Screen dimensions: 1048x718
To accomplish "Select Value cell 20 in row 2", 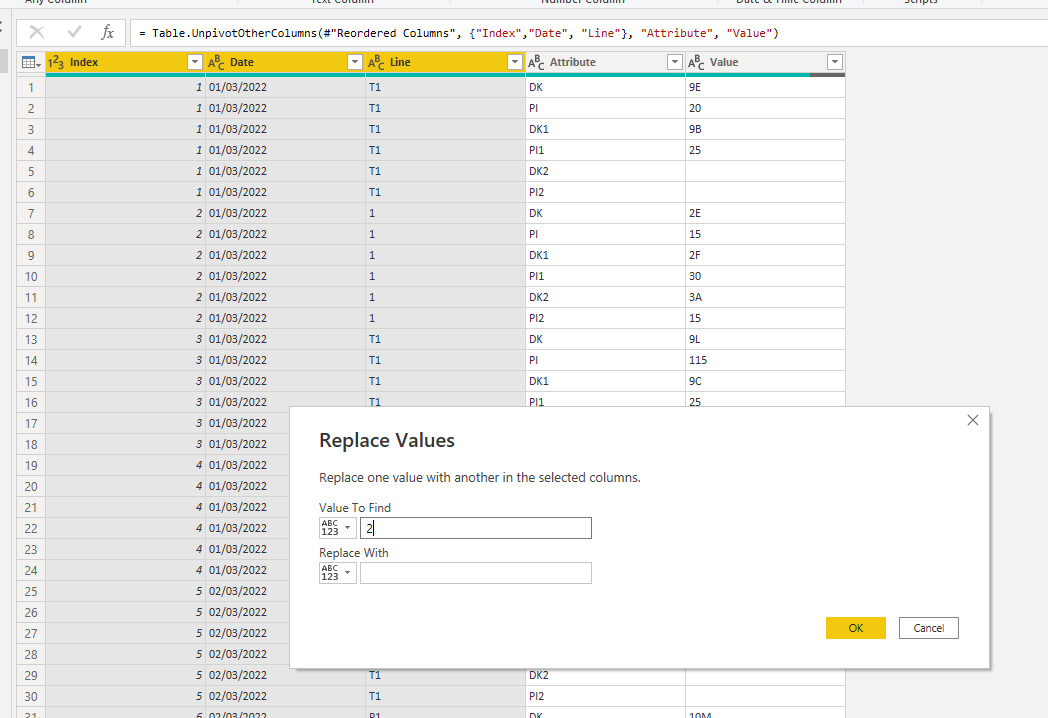I will 765,108.
